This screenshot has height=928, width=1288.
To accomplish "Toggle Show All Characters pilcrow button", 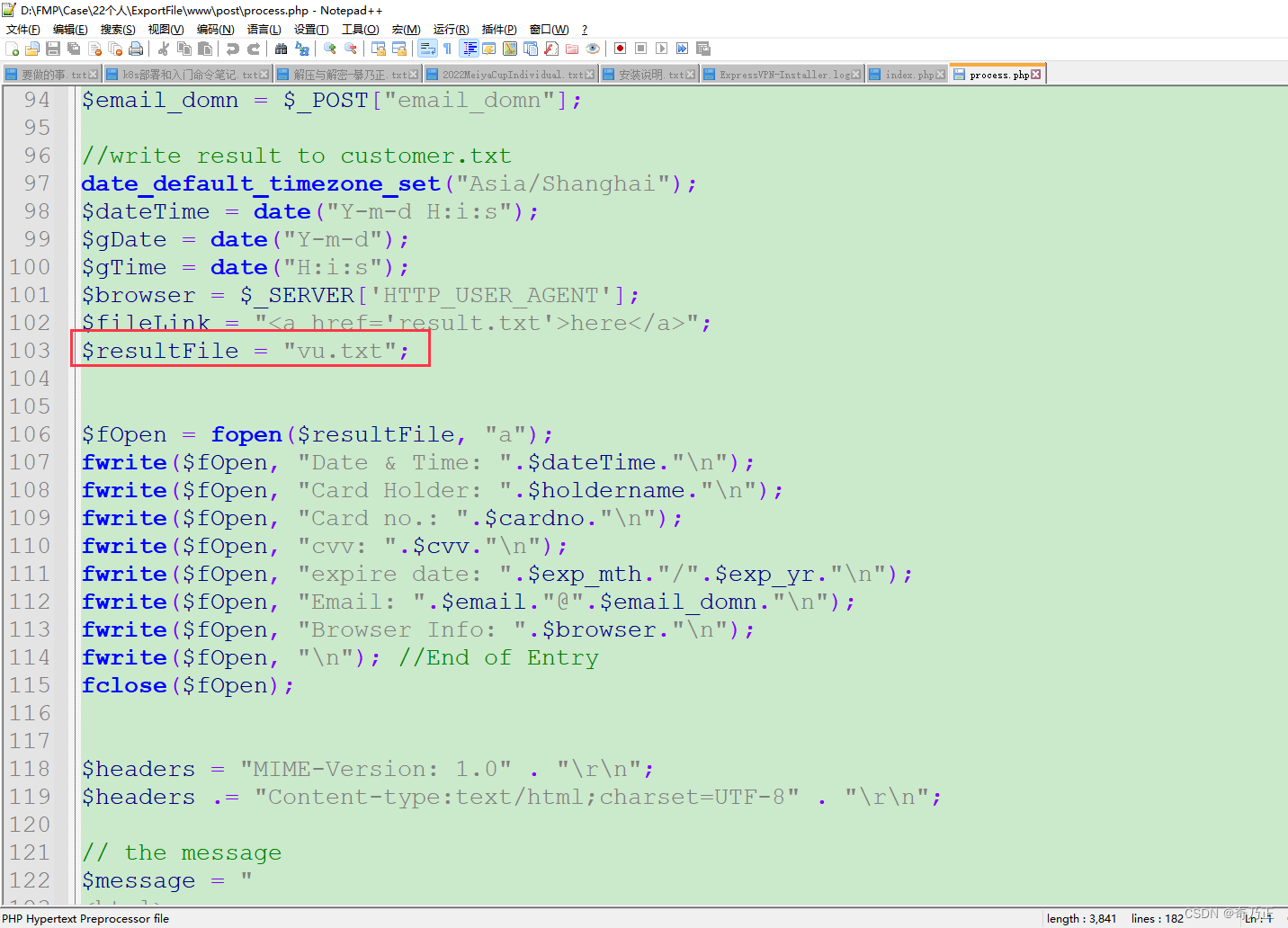I will (x=447, y=49).
